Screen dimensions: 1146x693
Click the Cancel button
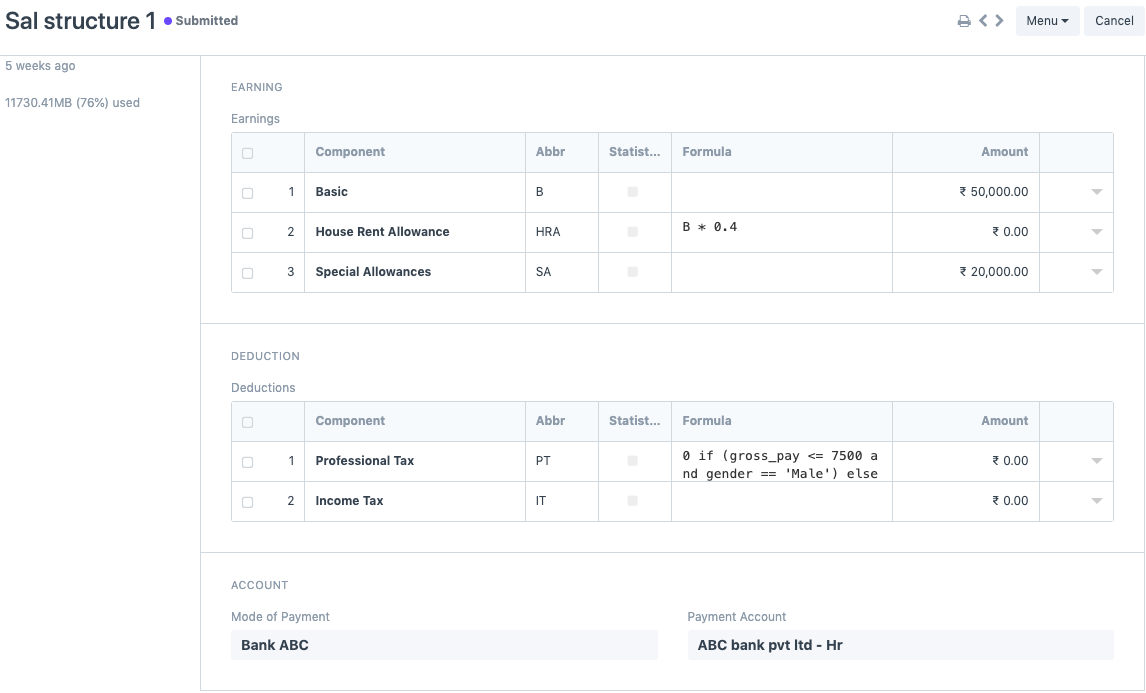[x=1114, y=21]
